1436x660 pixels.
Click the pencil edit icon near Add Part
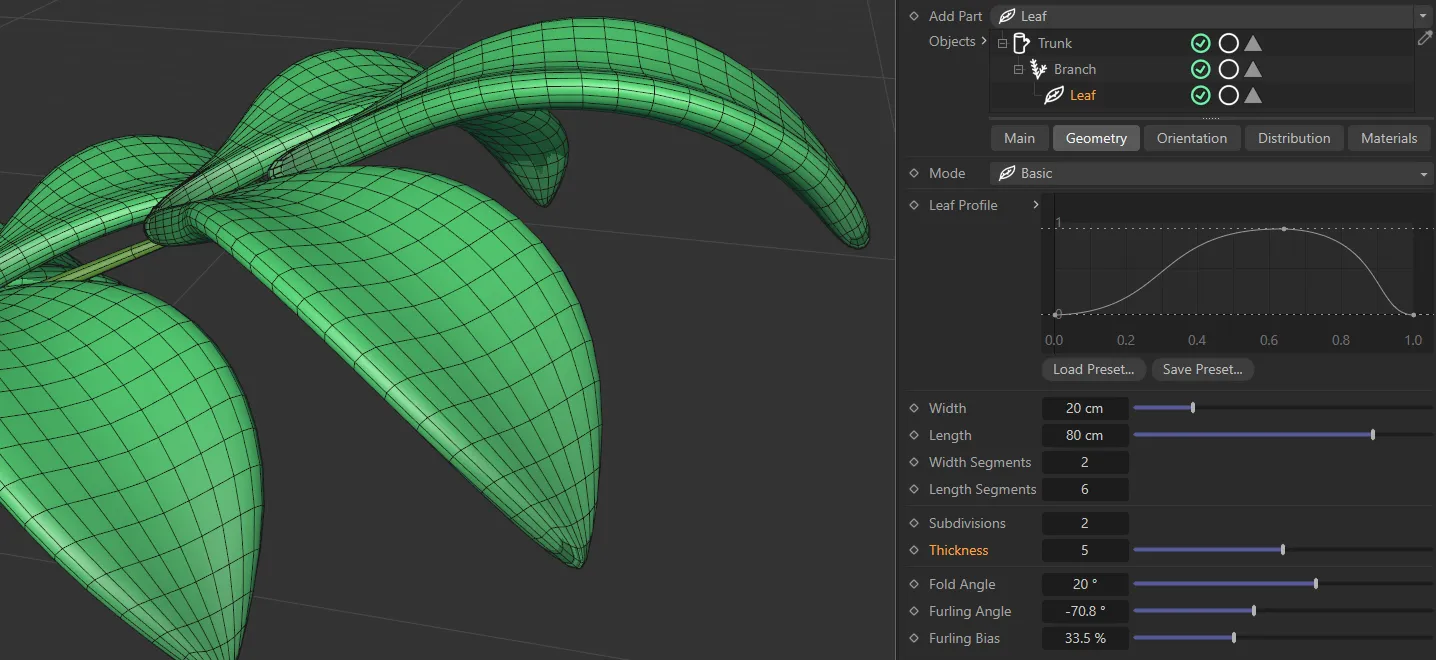coord(1424,38)
